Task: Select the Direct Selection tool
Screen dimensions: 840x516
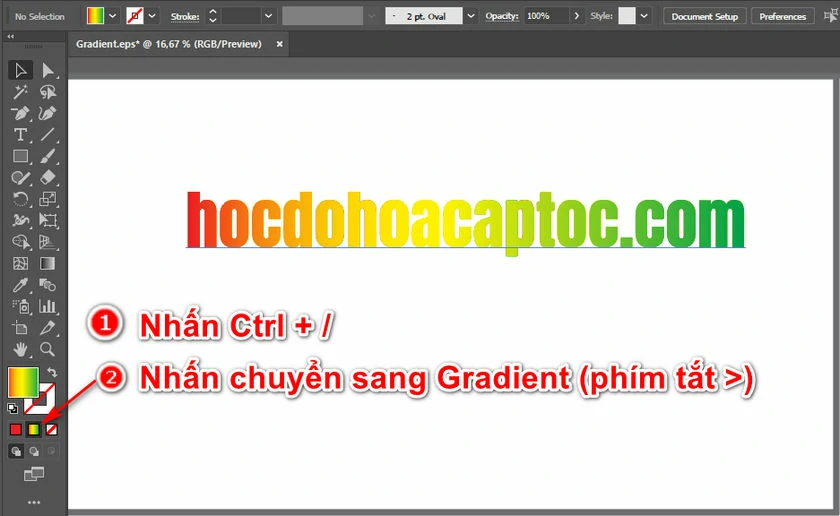Action: [x=48, y=71]
